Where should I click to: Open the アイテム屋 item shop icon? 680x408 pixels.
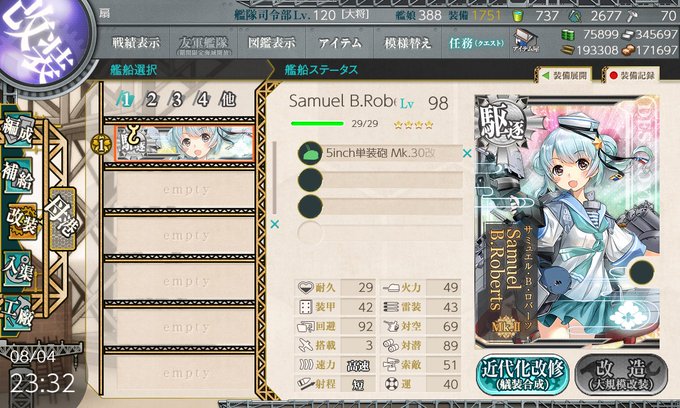click(526, 42)
